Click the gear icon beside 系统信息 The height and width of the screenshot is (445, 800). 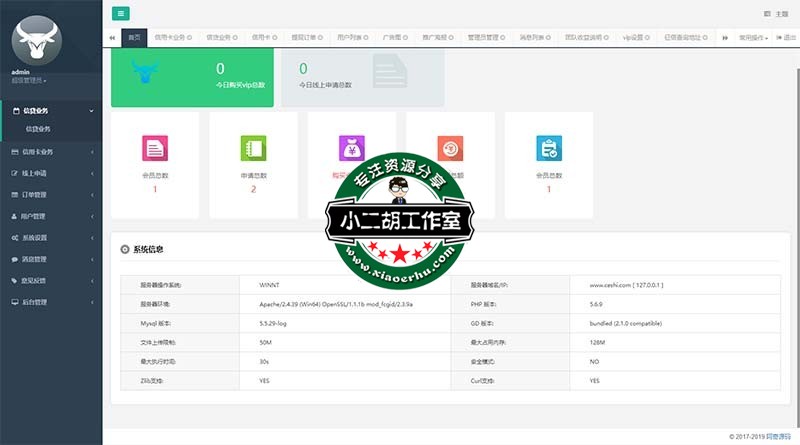tap(124, 249)
